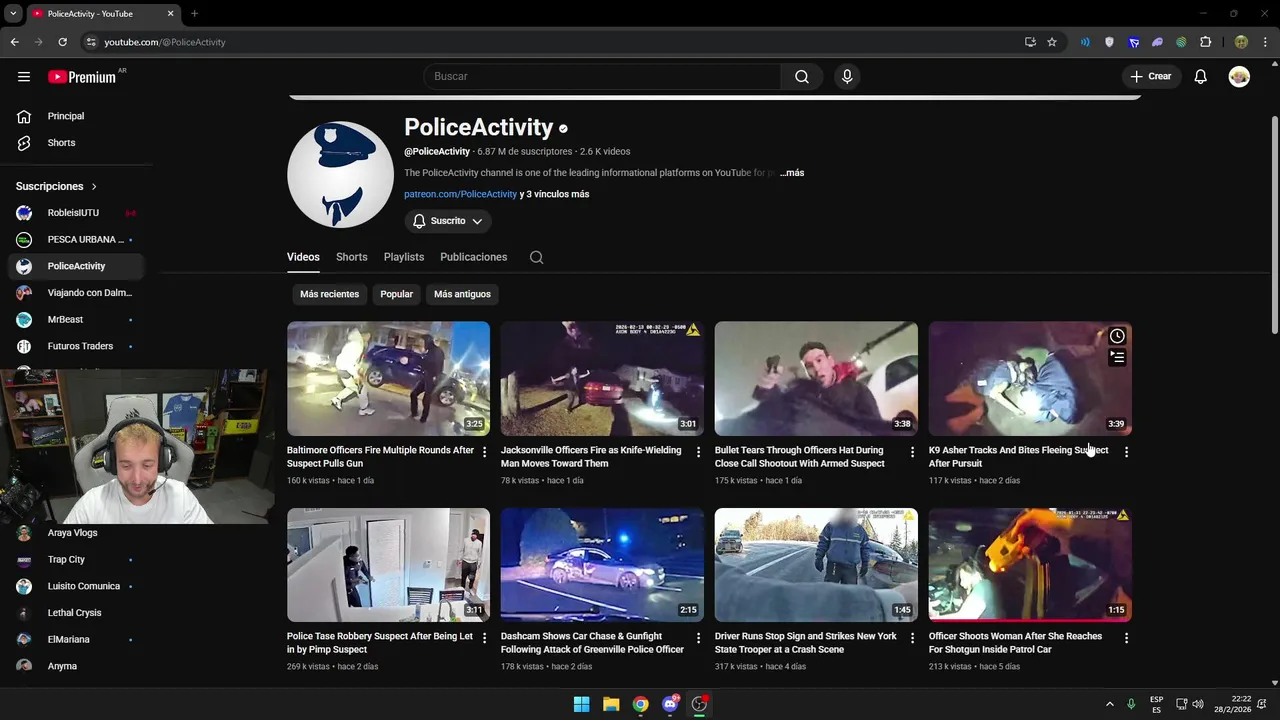This screenshot has width=1280, height=720.
Task: Expand channel description with ...más
Action: click(x=792, y=173)
